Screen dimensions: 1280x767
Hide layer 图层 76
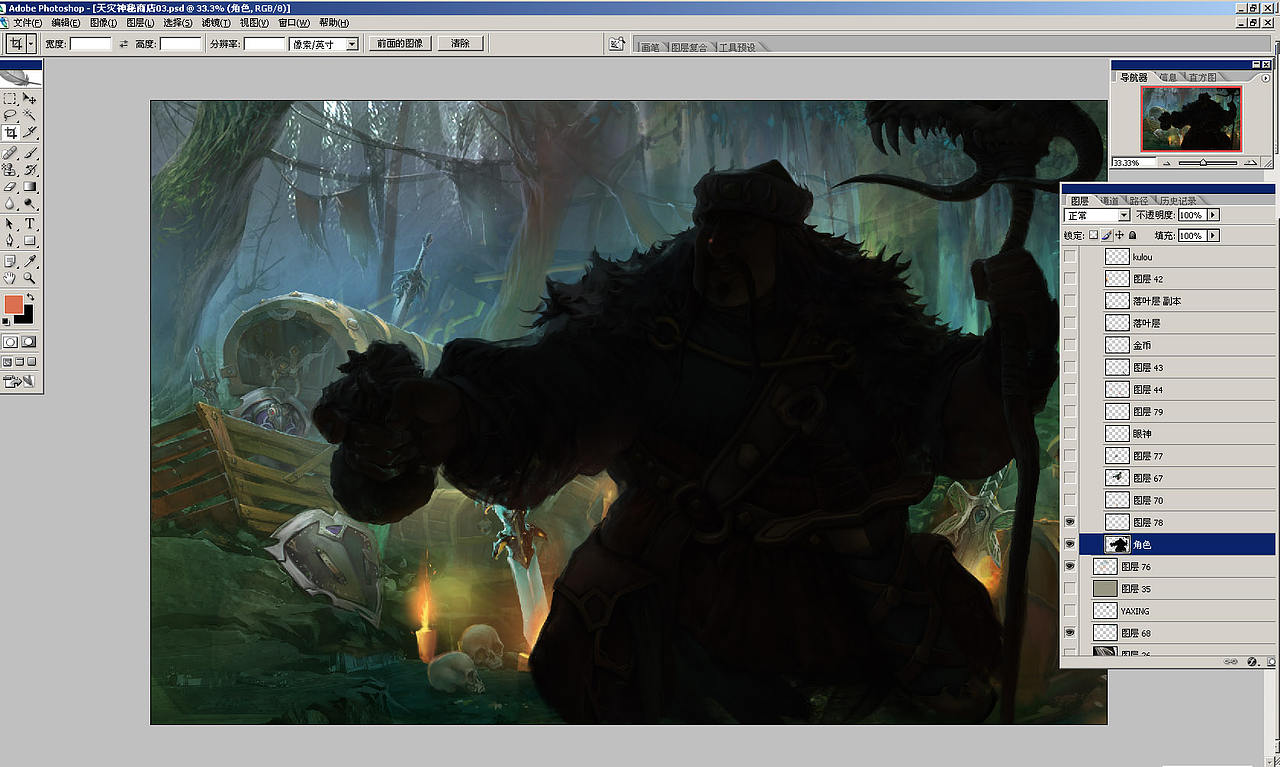1070,566
